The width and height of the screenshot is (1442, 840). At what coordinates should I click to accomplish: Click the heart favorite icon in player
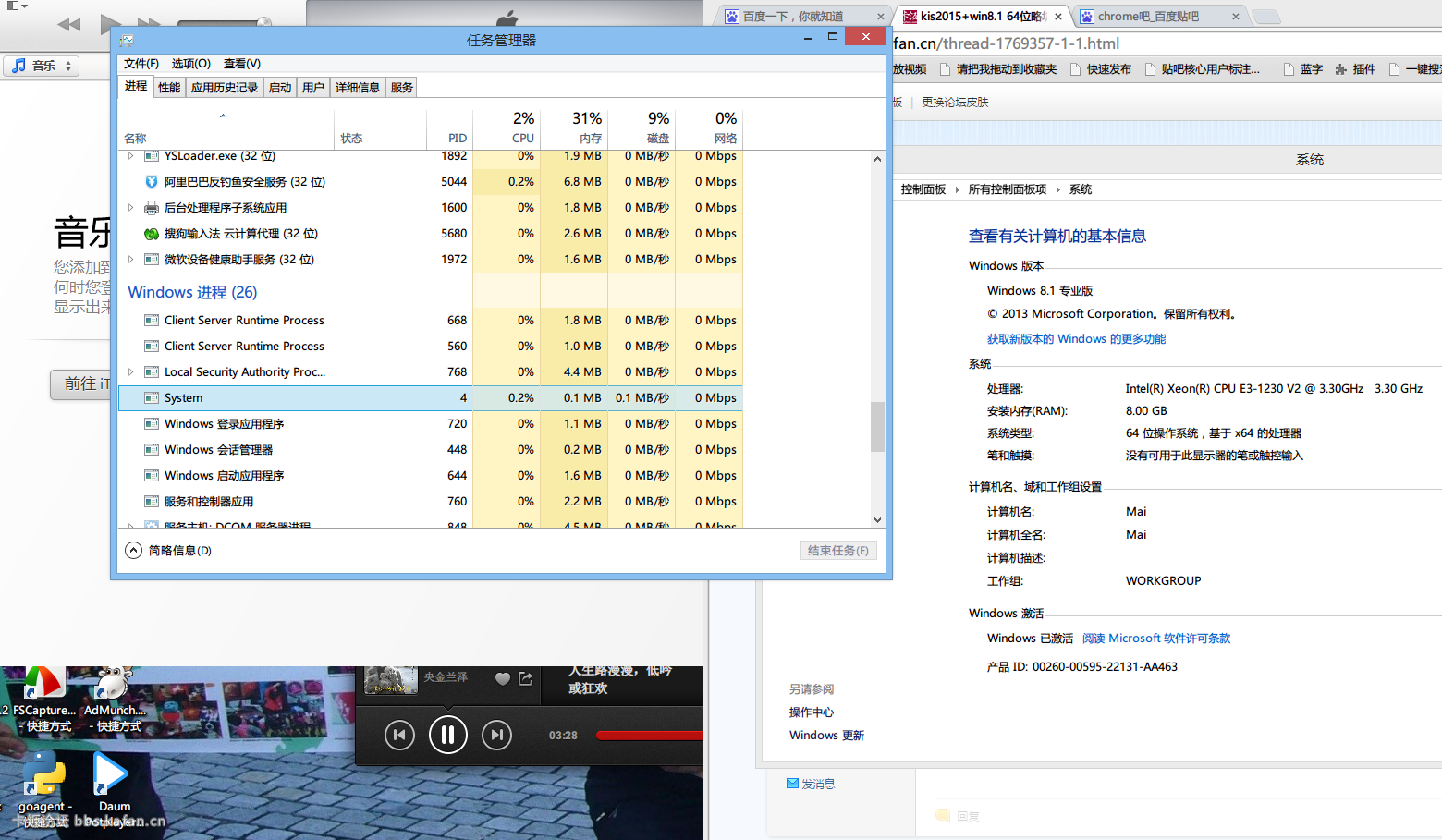pyautogui.click(x=503, y=678)
